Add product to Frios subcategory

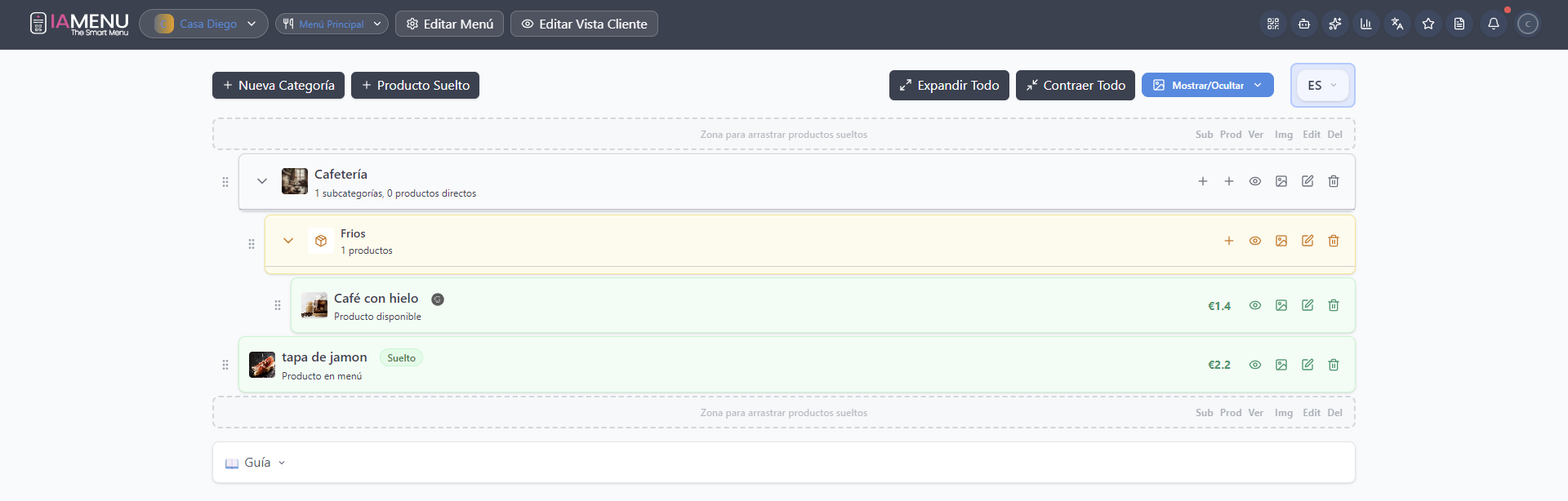click(1229, 241)
